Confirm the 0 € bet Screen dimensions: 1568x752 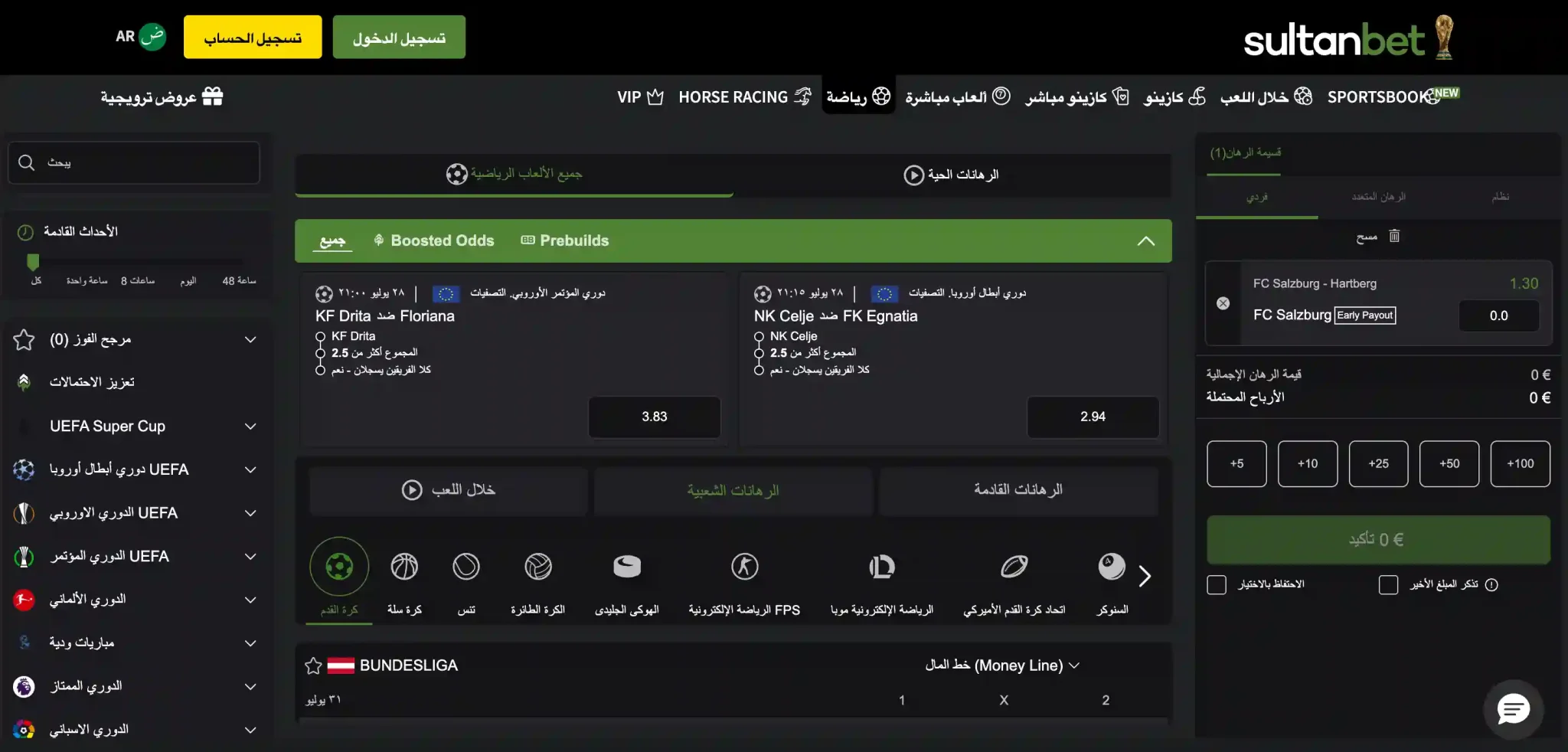click(1378, 540)
